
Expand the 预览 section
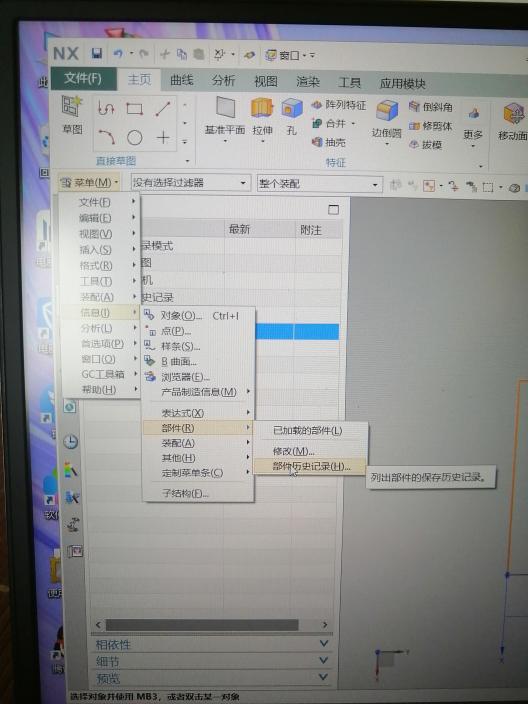click(x=212, y=677)
